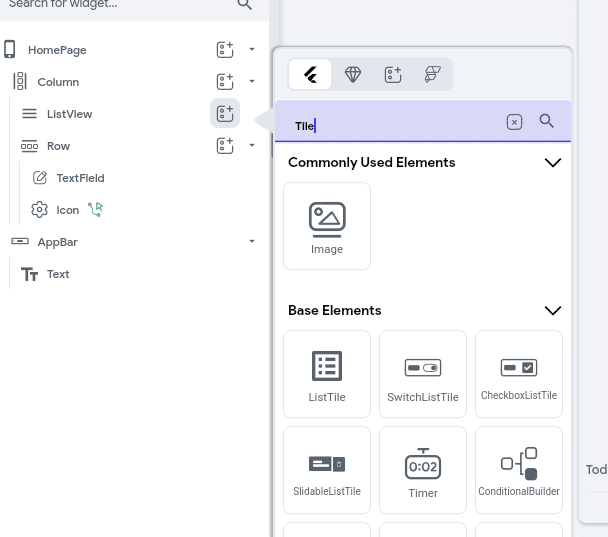Collapse the Commonly Used Elements section

[x=553, y=162]
